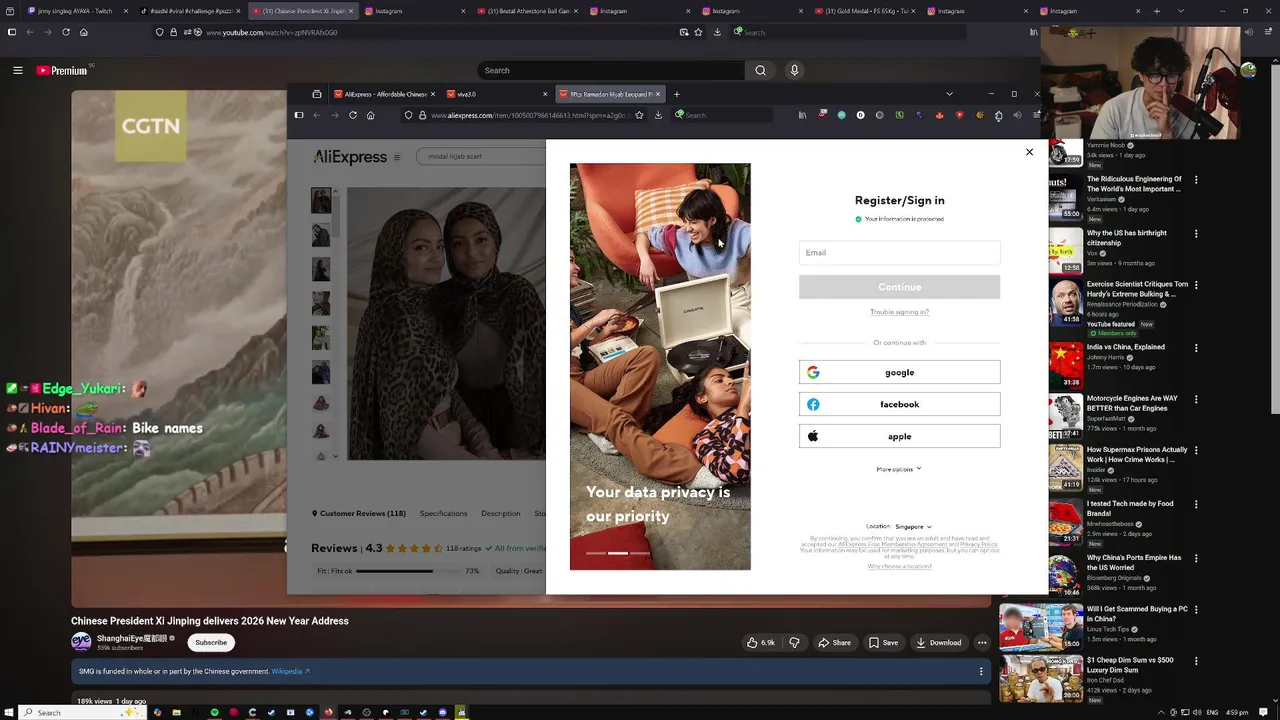The height and width of the screenshot is (720, 1280).
Task: Open the taskbar clock showing 4:59 pm
Action: (1237, 712)
